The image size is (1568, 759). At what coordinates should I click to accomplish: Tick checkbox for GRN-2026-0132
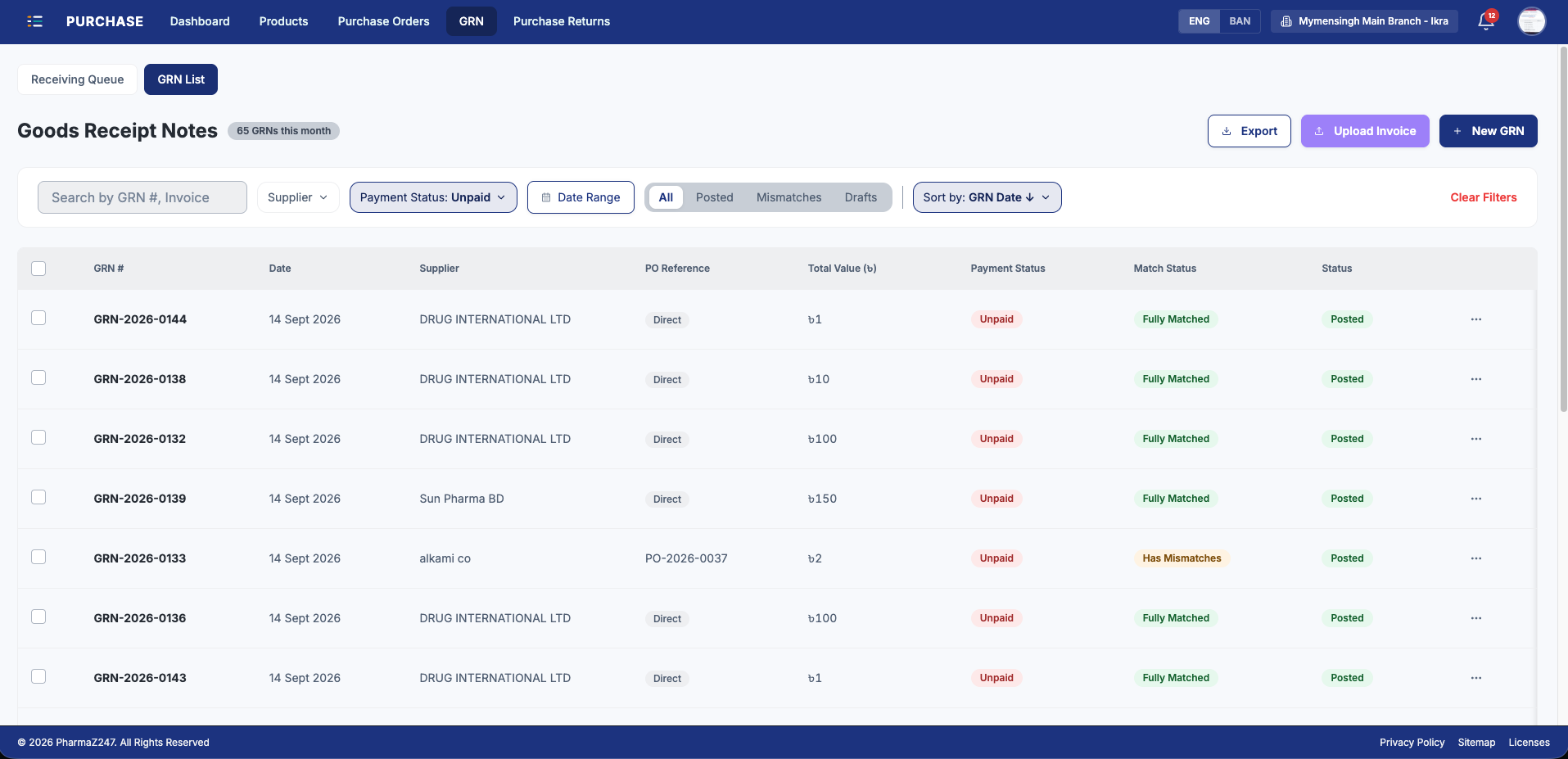click(x=38, y=437)
